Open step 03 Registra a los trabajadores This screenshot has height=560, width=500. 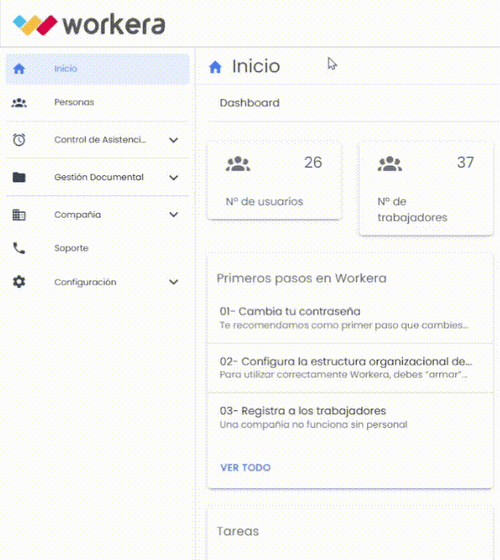[350, 417]
